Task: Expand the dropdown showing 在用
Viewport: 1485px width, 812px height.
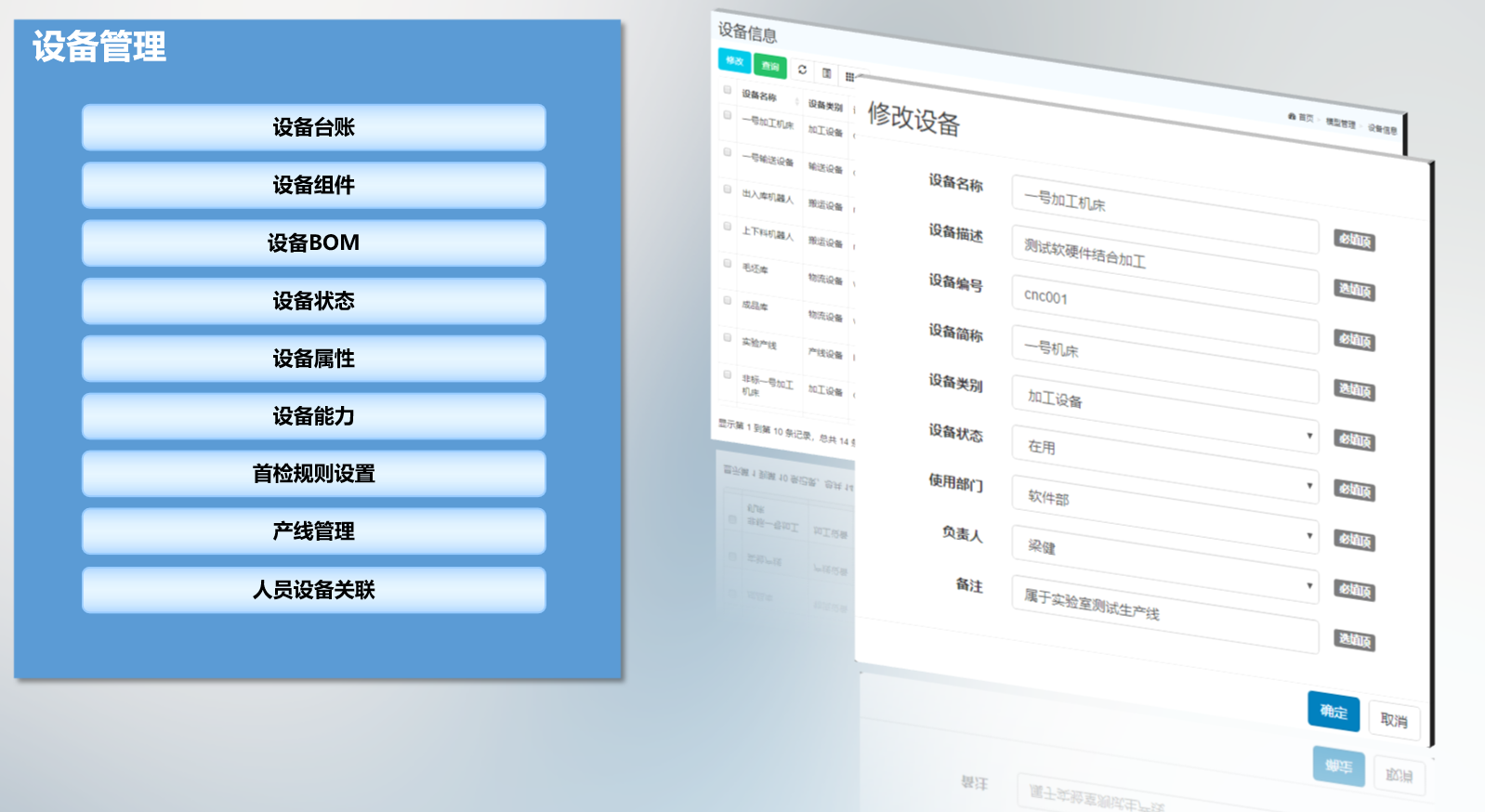Action: pyautogui.click(x=1165, y=464)
